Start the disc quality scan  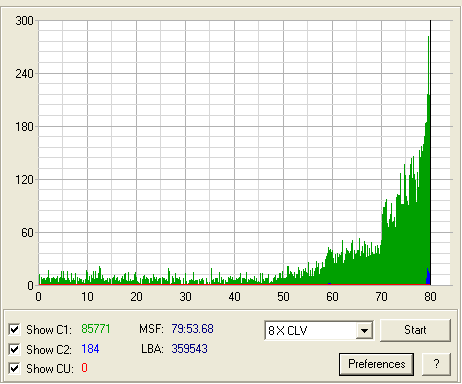pos(415,330)
